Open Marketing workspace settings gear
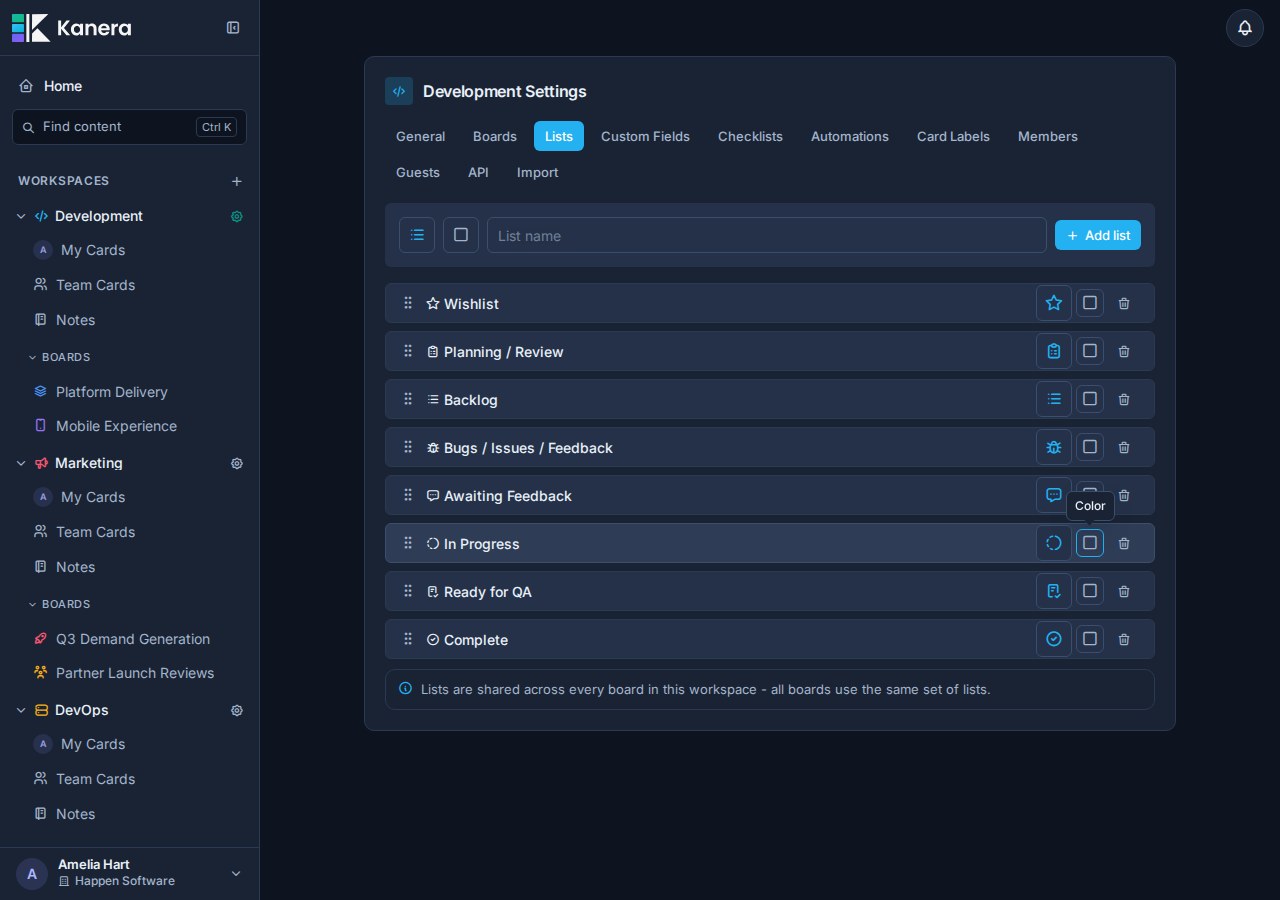Image resolution: width=1280 pixels, height=900 pixels. 237,463
